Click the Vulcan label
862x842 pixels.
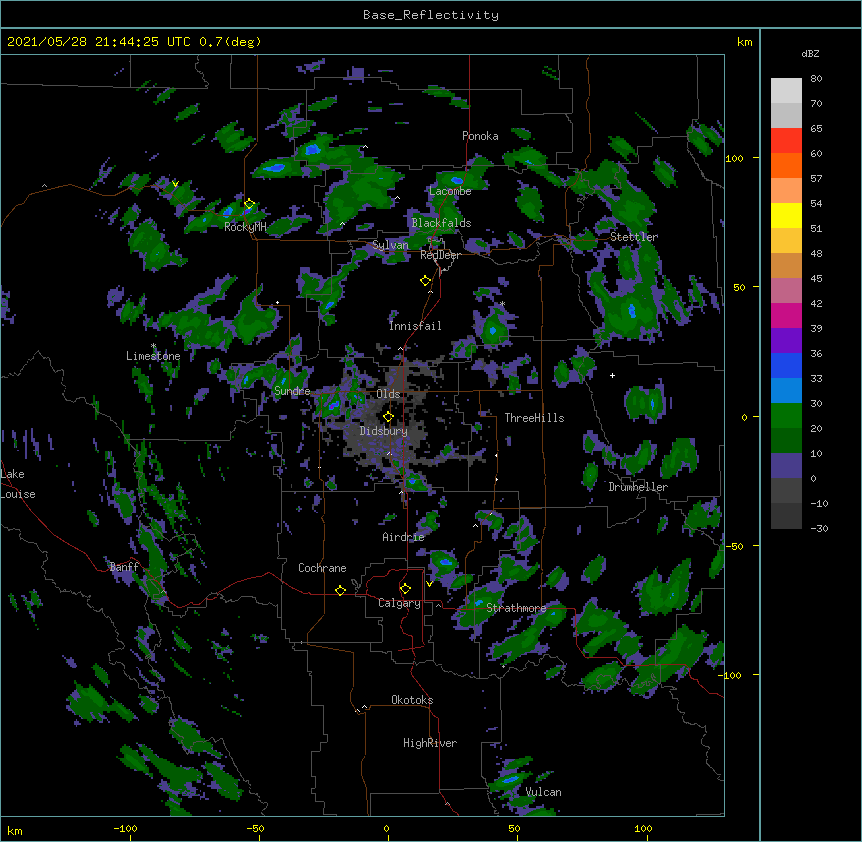pyautogui.click(x=543, y=792)
